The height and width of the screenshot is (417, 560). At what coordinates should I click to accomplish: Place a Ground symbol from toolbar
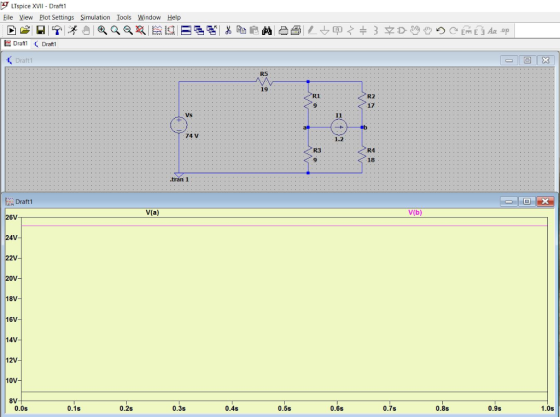coord(324,31)
